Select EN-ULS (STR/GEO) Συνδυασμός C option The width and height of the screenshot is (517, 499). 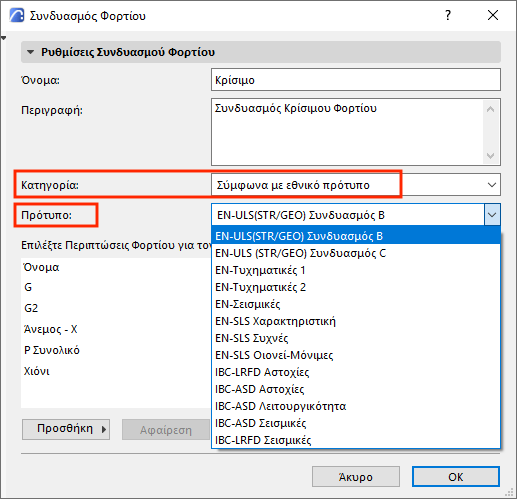pyautogui.click(x=356, y=253)
